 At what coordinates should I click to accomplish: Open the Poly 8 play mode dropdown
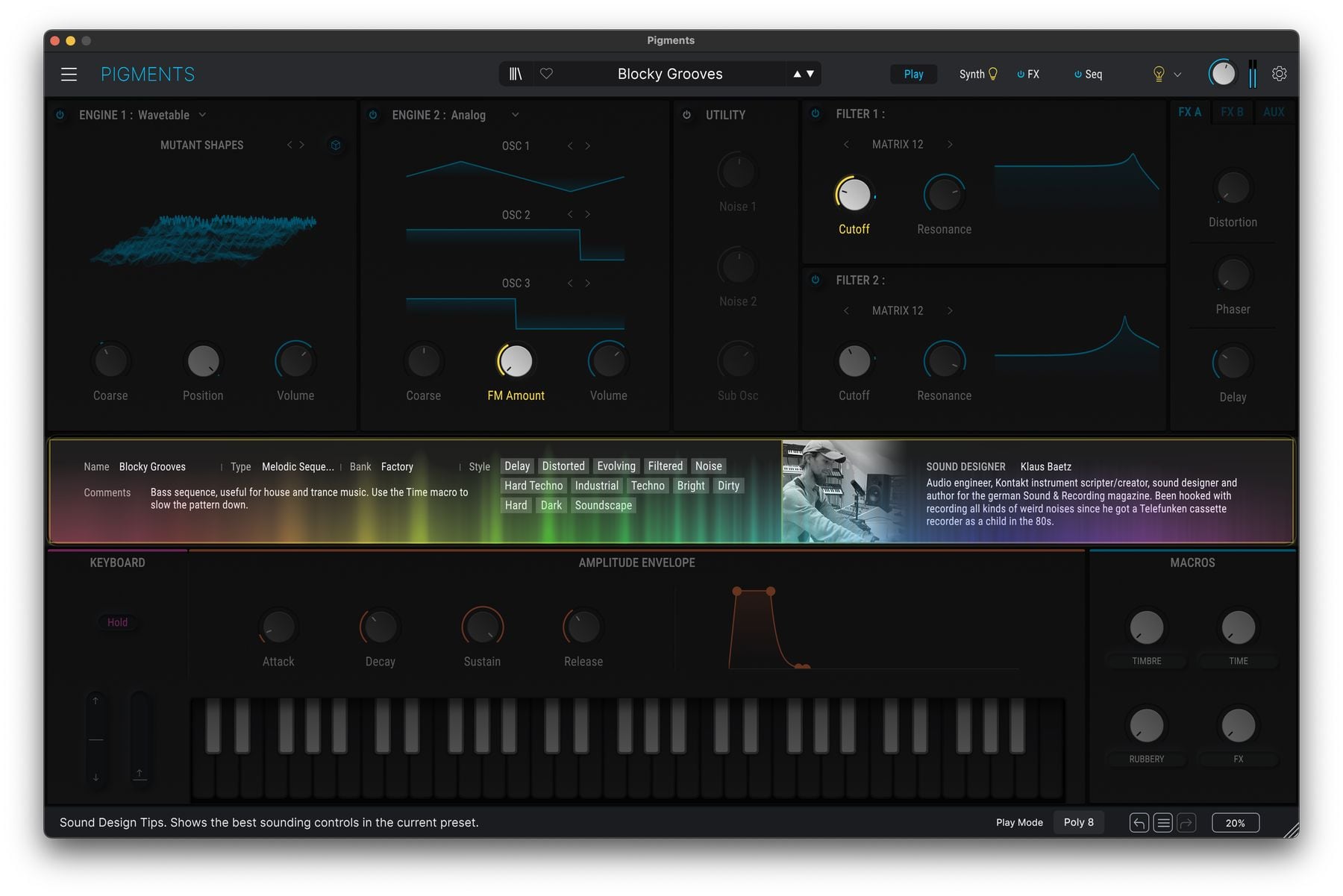tap(1078, 822)
